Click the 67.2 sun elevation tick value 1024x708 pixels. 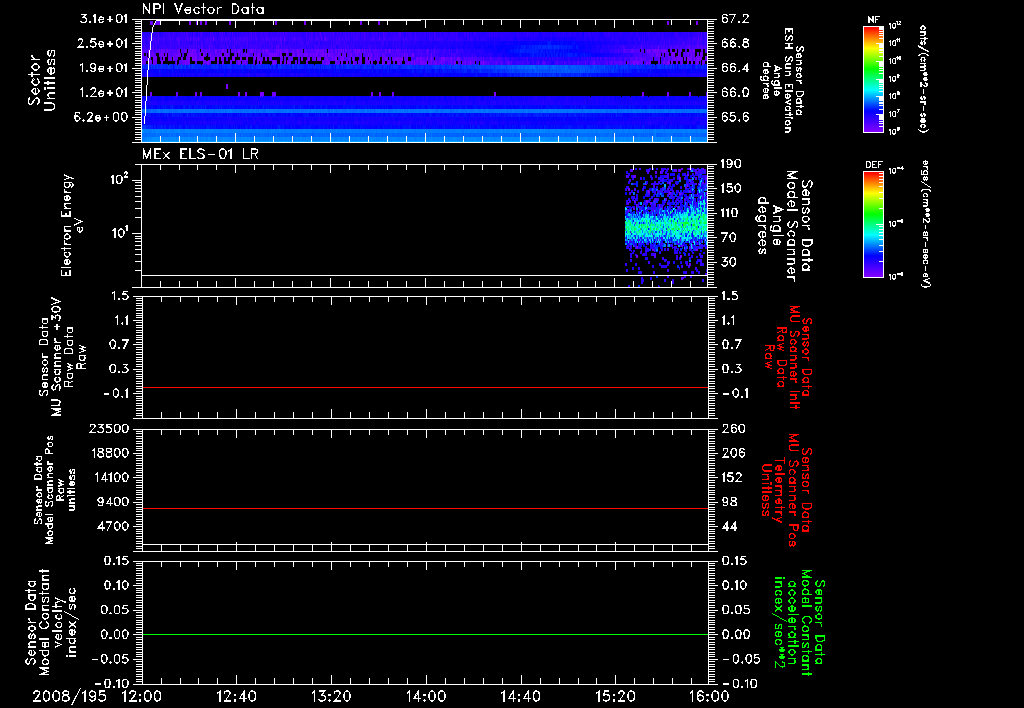point(735,19)
